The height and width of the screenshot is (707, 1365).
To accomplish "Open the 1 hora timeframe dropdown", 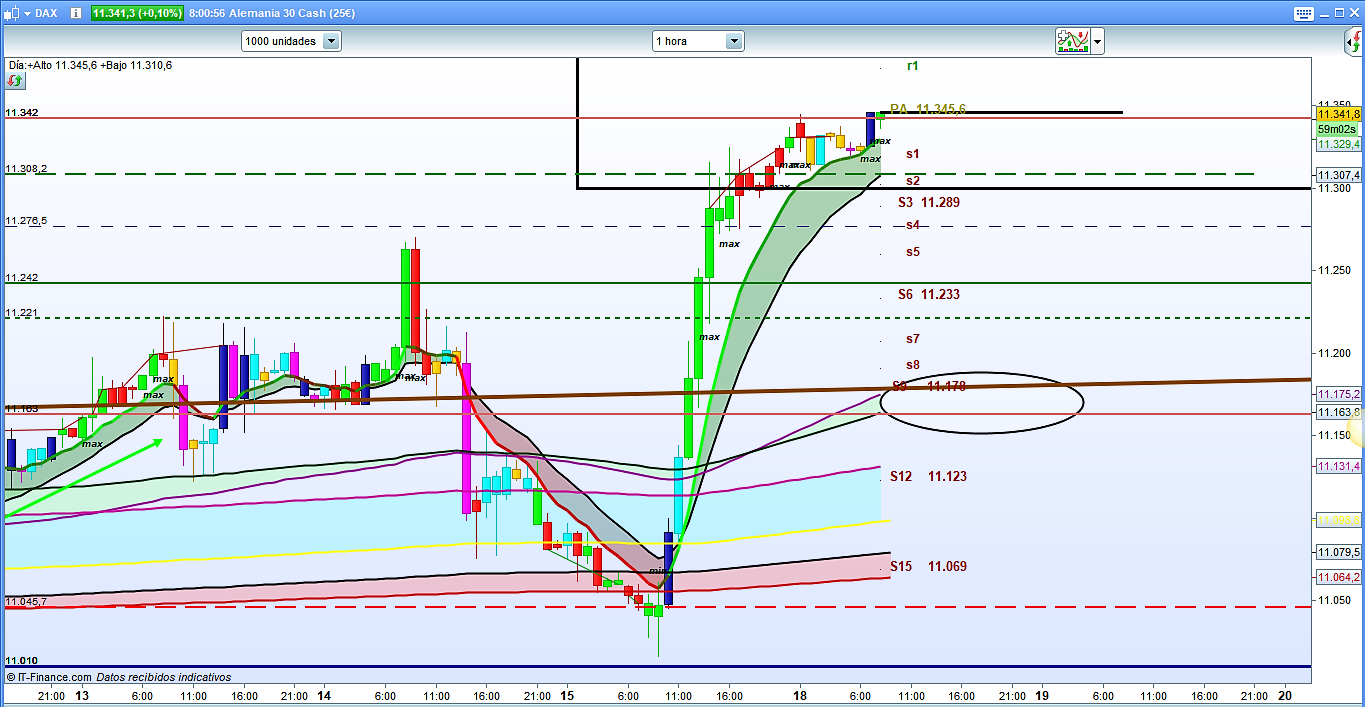I will coord(697,41).
